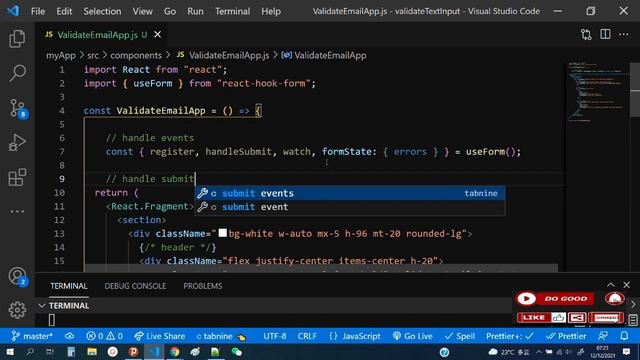Image resolution: width=640 pixels, height=360 pixels.
Task: Click components in the breadcrumb
Action: 136,55
